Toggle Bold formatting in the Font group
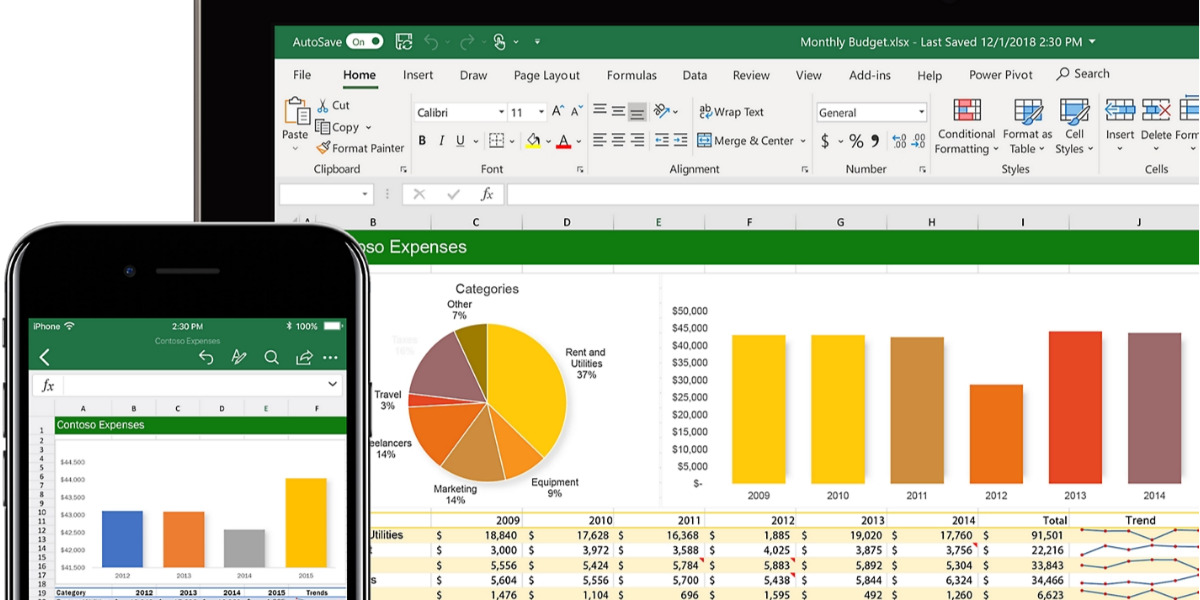1200x600 pixels. click(x=422, y=141)
